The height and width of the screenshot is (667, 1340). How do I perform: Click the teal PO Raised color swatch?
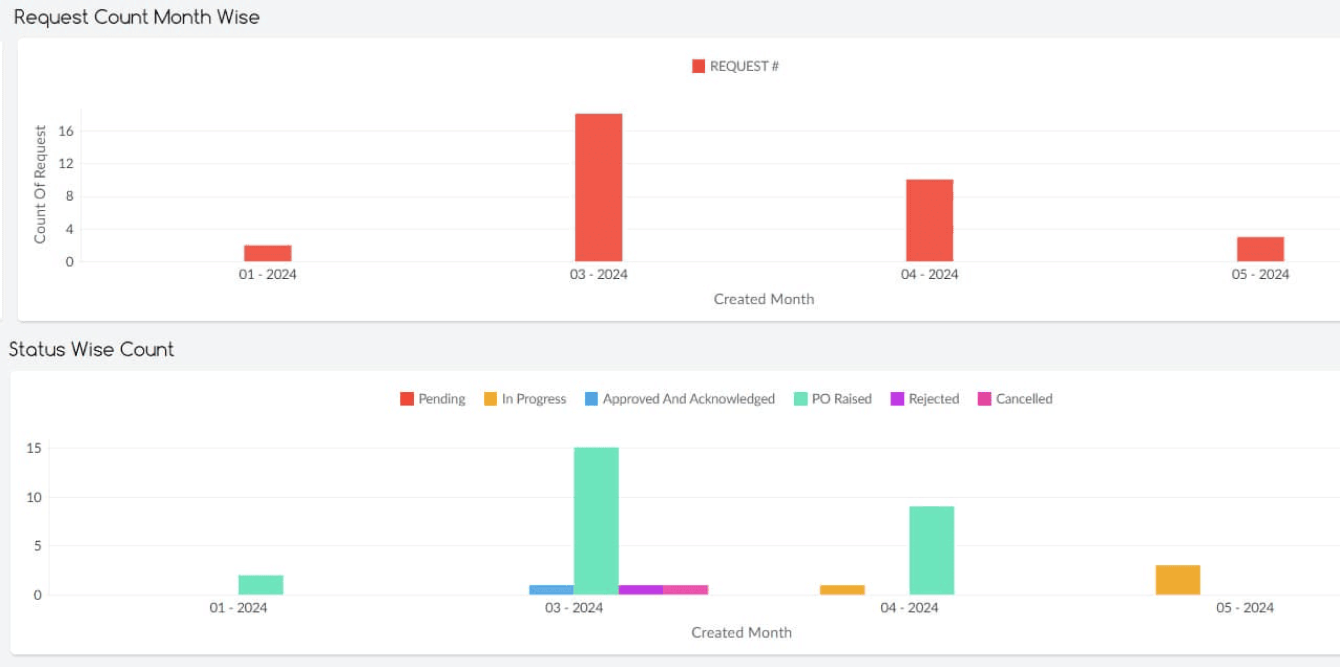(800, 399)
